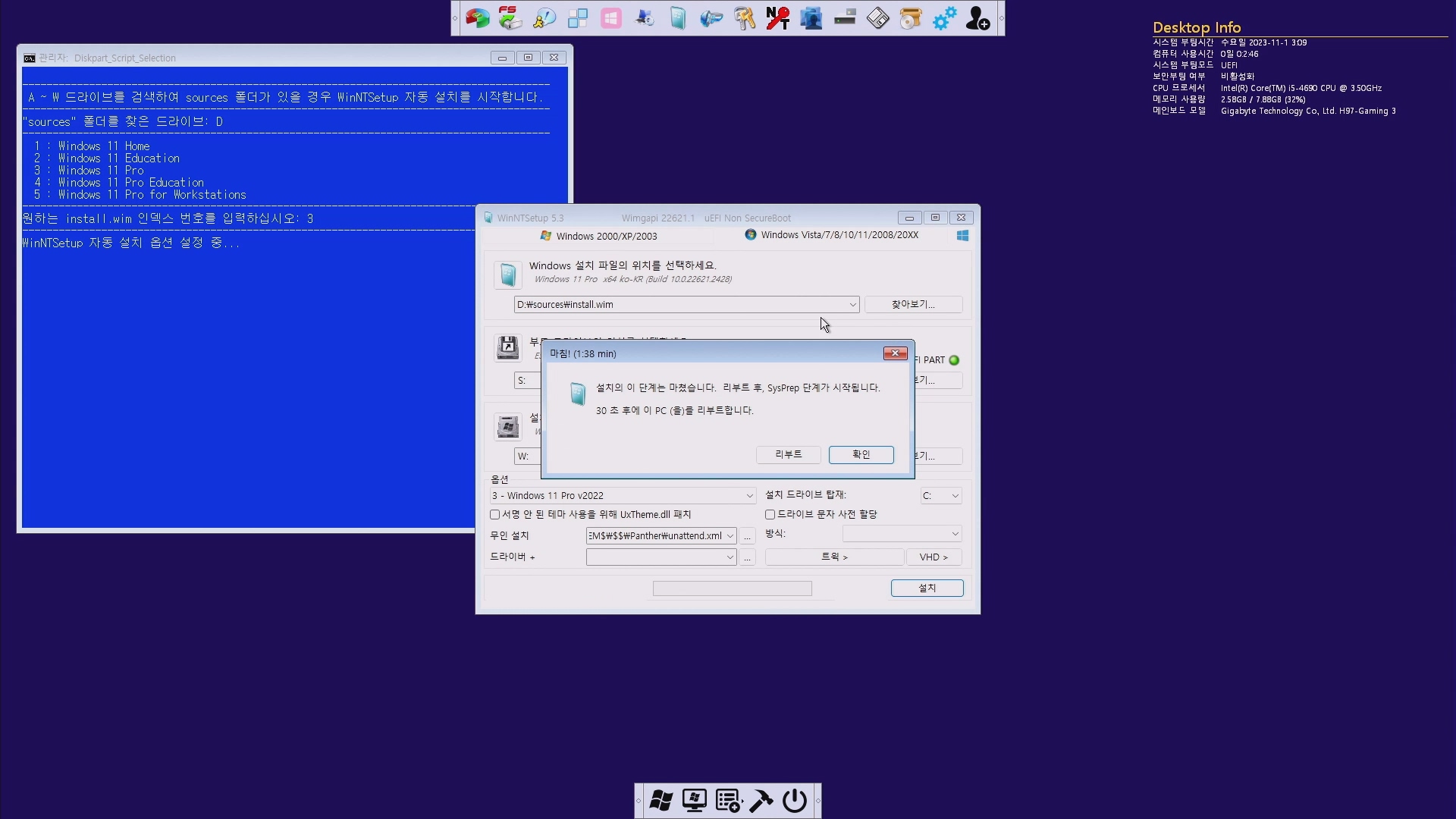
Task: Click the install file location box icon
Action: point(507,275)
